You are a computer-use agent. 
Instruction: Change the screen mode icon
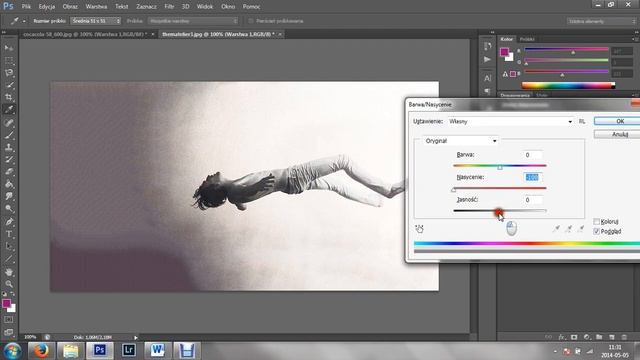click(9, 332)
